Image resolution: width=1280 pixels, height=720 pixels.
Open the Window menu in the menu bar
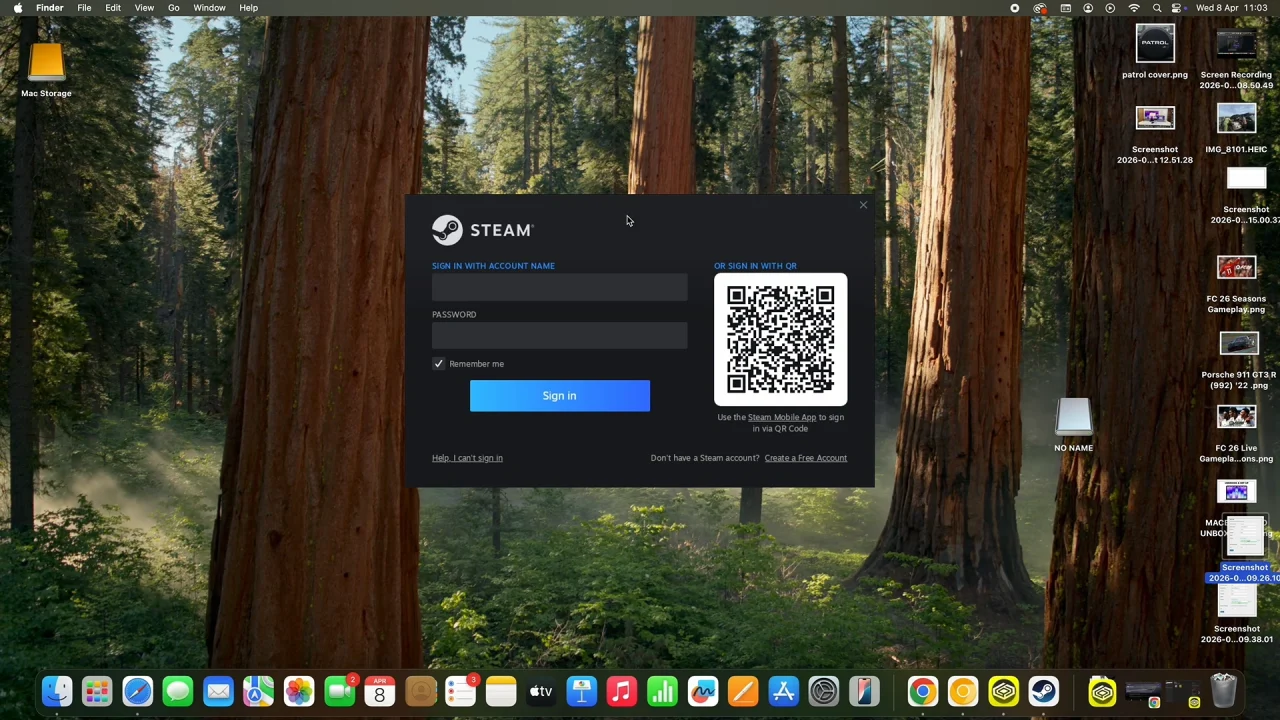click(209, 8)
